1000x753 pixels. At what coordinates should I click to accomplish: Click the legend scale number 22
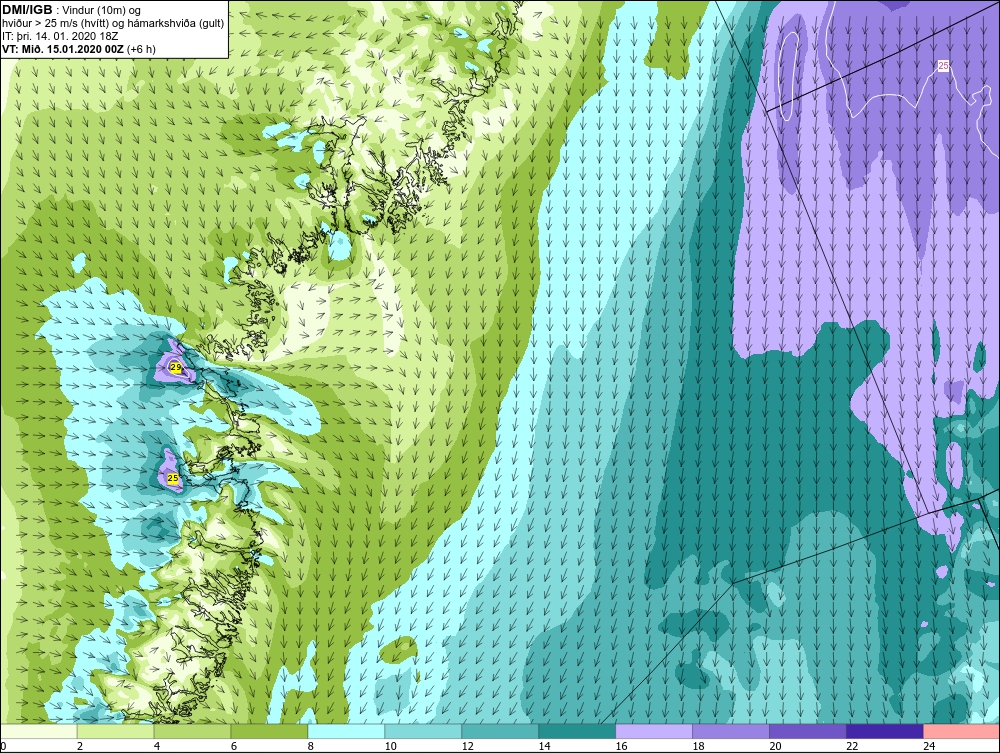tap(852, 746)
